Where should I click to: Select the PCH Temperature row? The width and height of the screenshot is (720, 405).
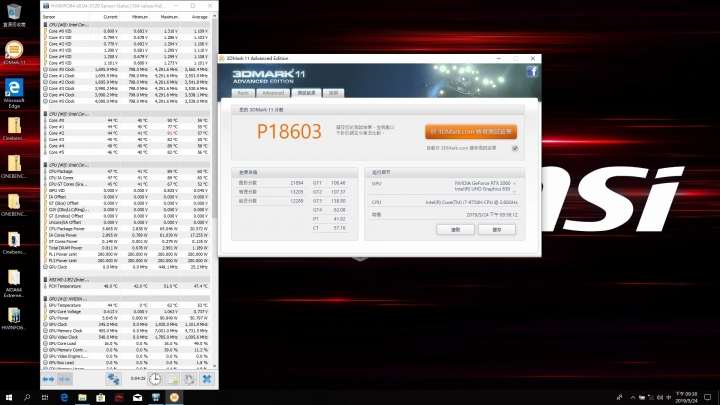point(126,286)
